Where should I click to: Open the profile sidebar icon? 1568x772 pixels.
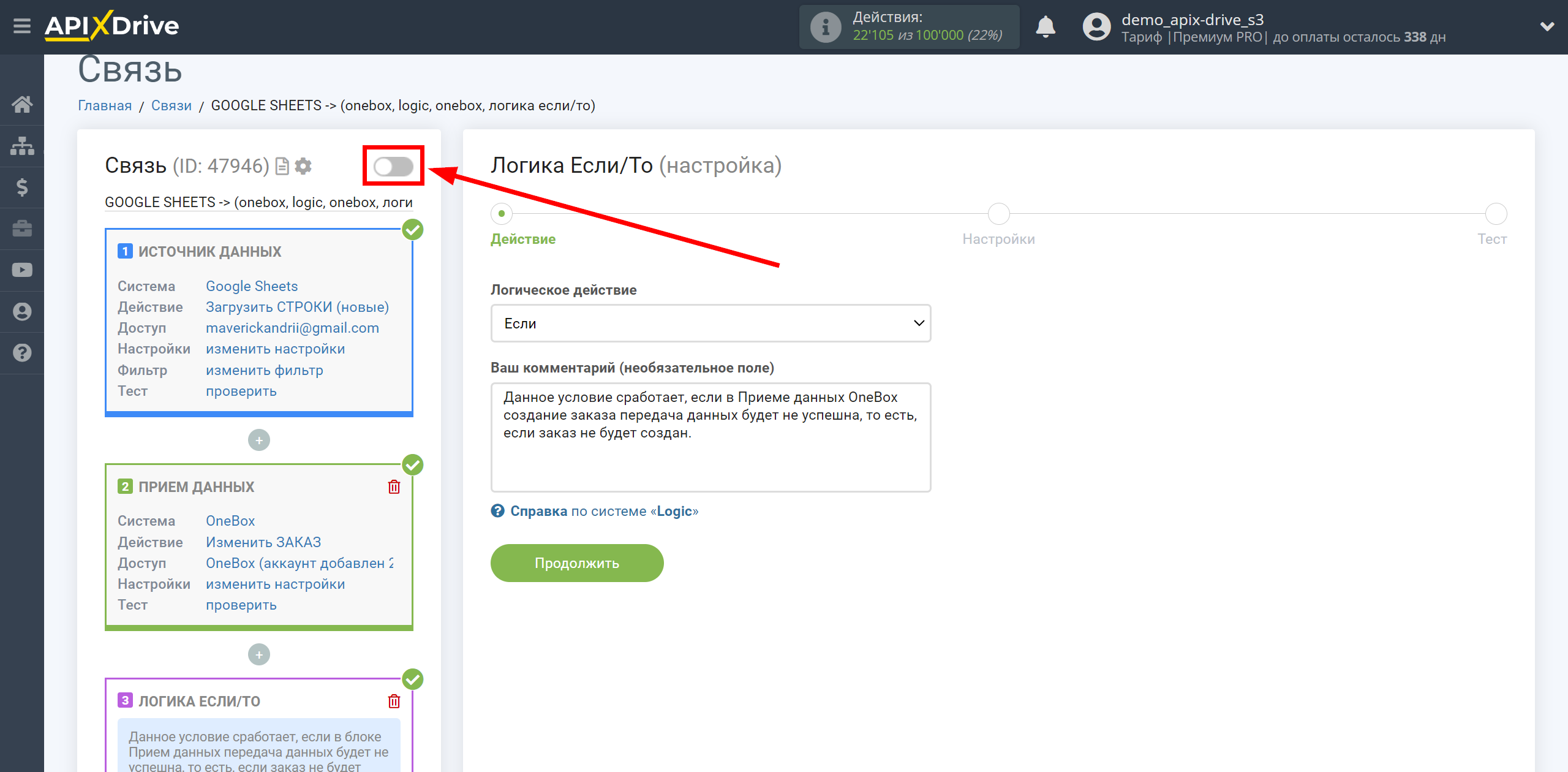[22, 311]
